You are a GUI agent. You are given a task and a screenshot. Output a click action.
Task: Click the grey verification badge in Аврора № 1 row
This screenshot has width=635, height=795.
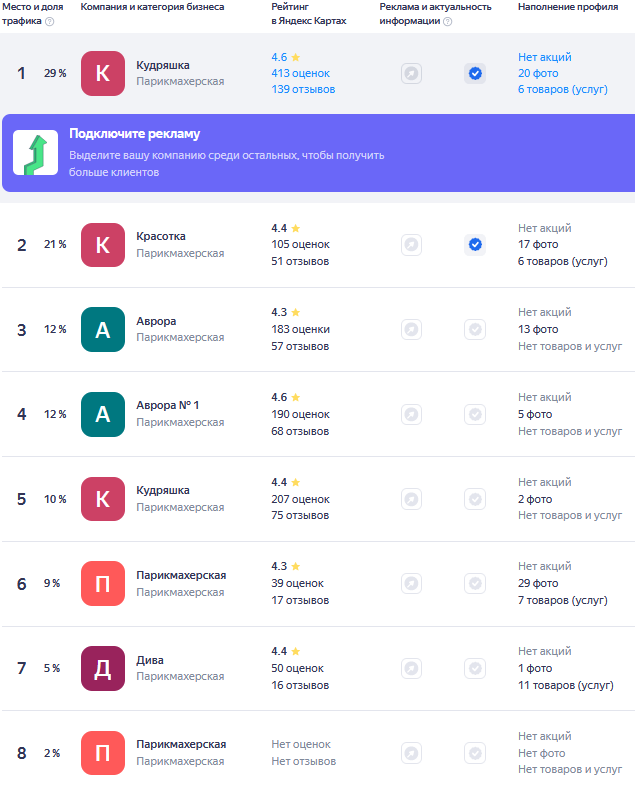point(475,414)
